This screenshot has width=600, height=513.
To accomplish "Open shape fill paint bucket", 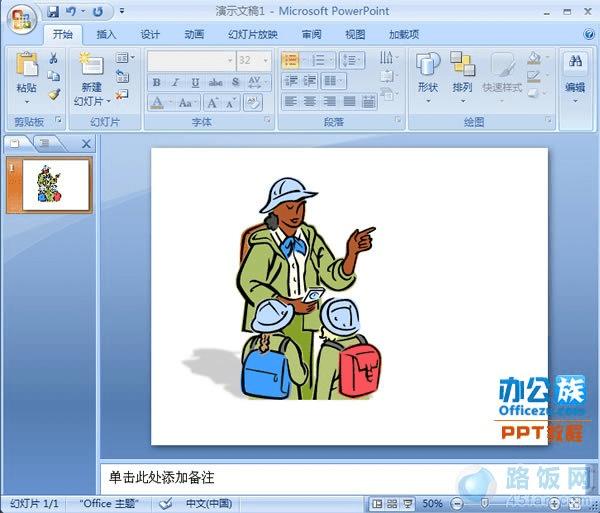I will pyautogui.click(x=534, y=58).
